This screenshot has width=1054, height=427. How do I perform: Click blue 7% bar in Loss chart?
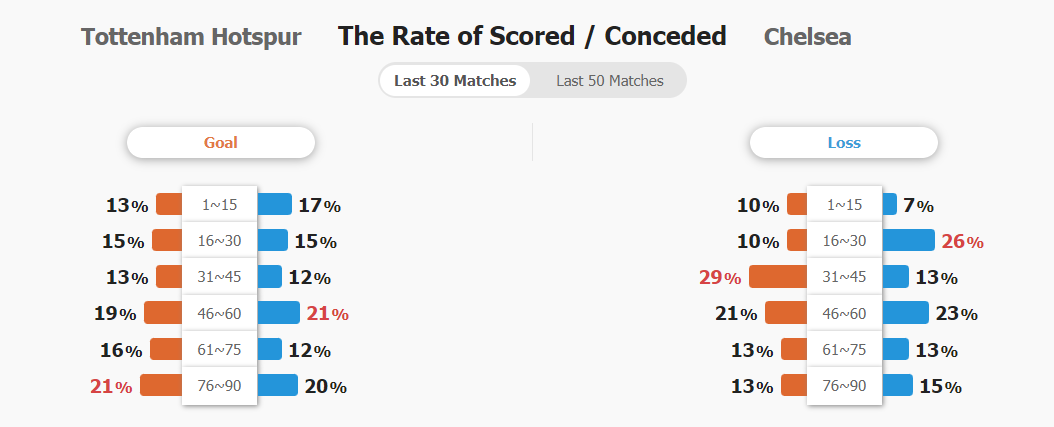[x=889, y=204]
